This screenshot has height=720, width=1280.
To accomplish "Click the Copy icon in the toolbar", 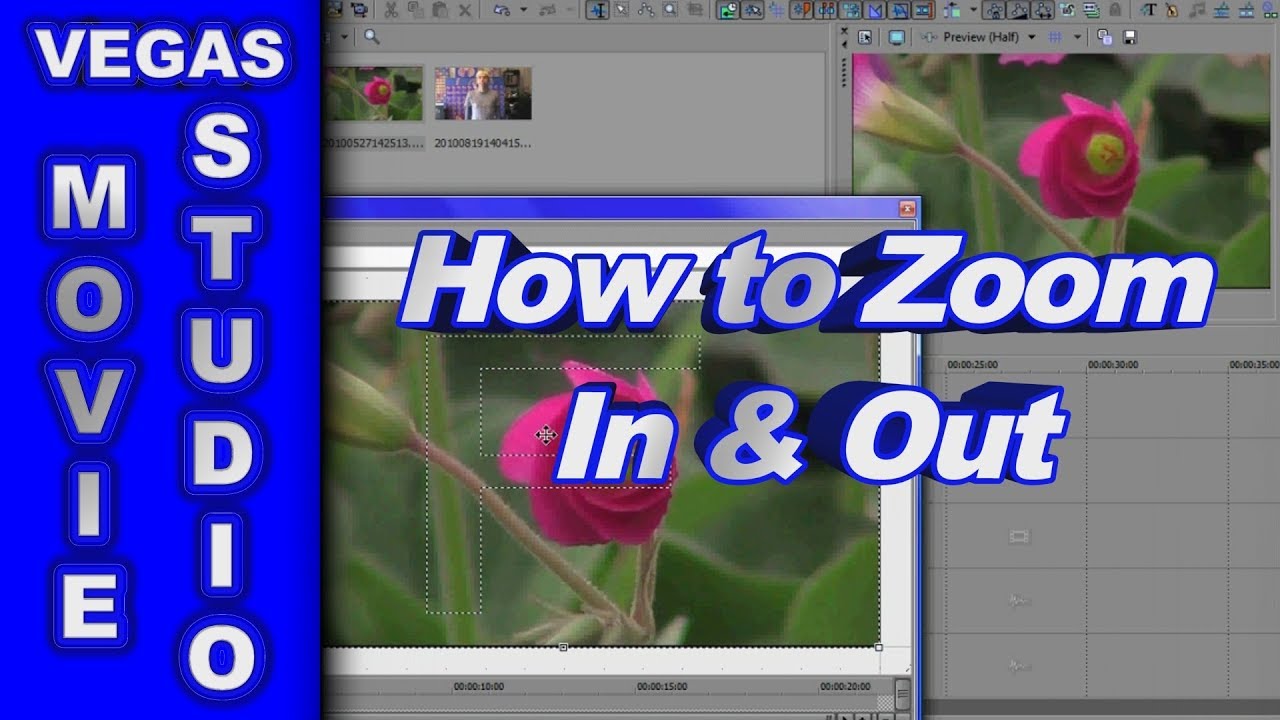I will click(x=416, y=10).
